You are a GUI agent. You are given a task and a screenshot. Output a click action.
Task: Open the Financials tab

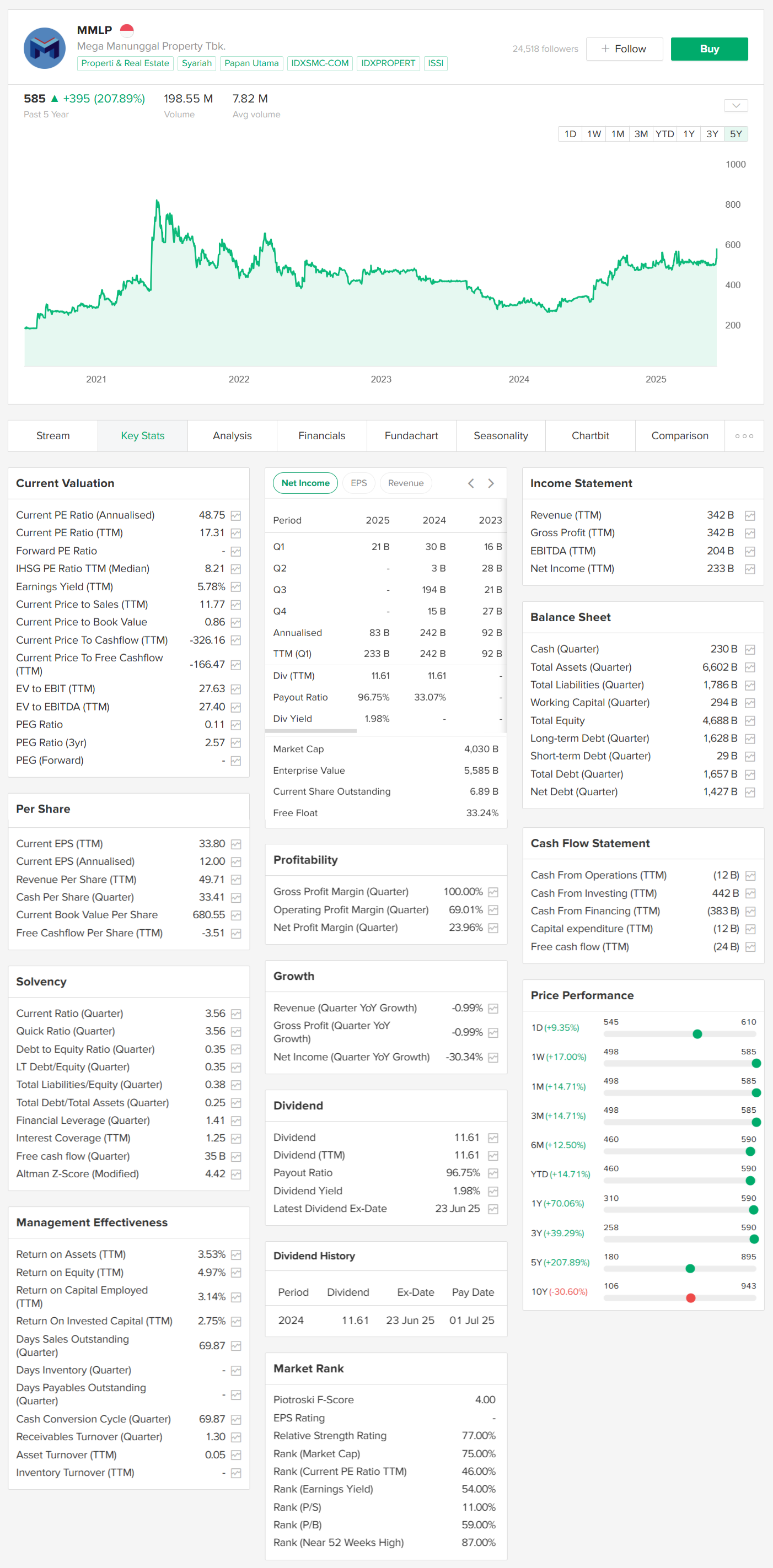point(321,436)
